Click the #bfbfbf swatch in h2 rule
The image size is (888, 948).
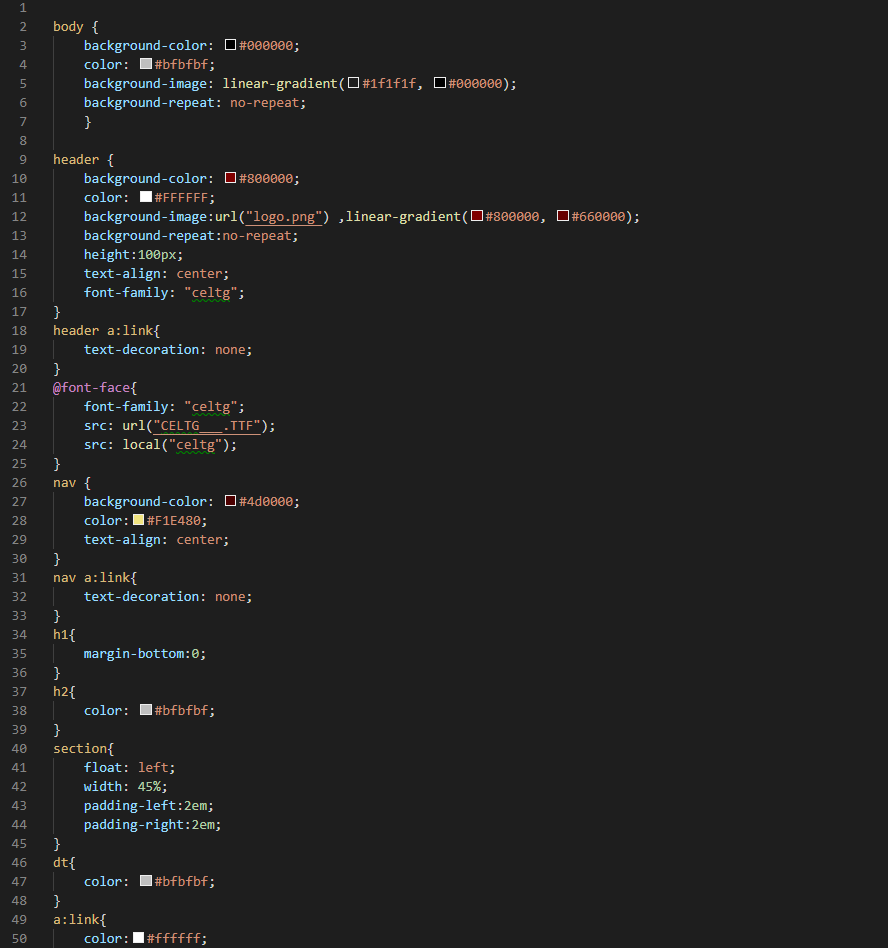(146, 710)
